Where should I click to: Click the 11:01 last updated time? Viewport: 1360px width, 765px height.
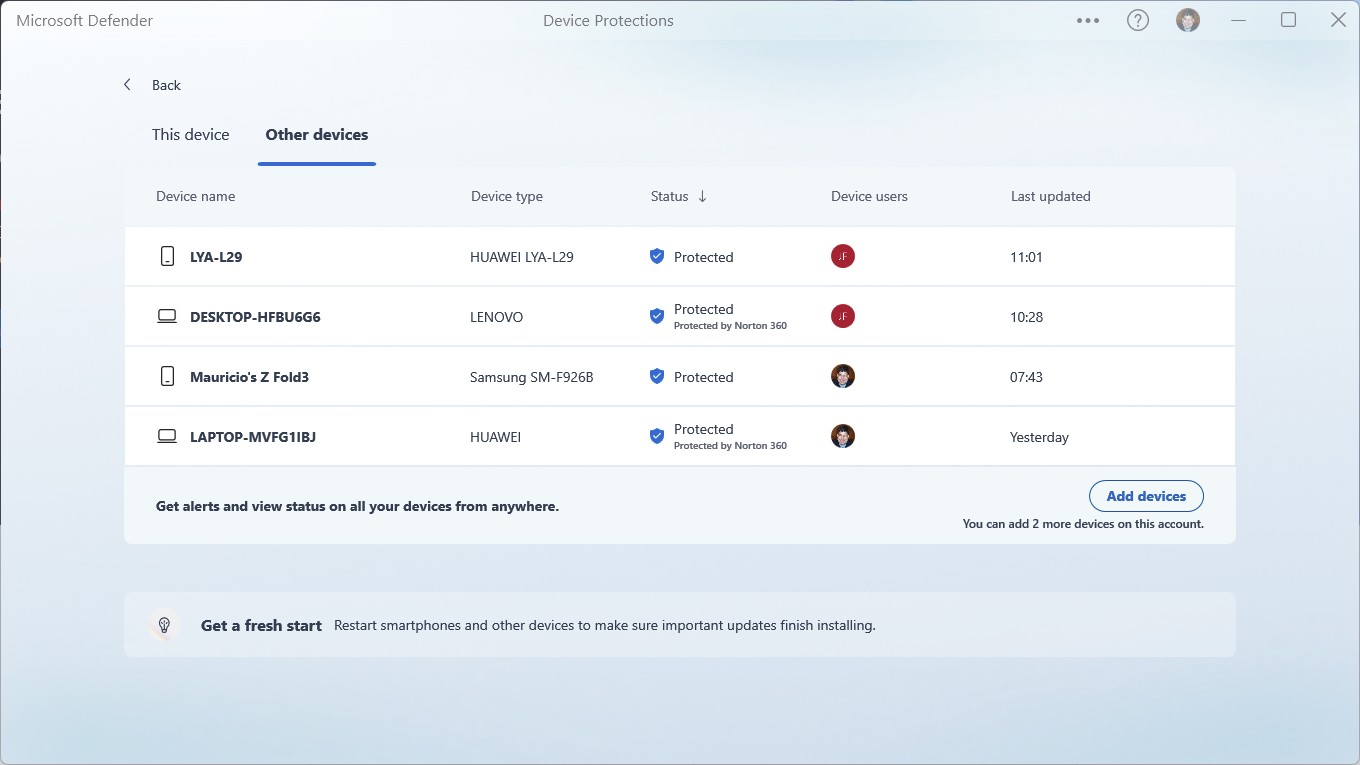pyautogui.click(x=1026, y=257)
